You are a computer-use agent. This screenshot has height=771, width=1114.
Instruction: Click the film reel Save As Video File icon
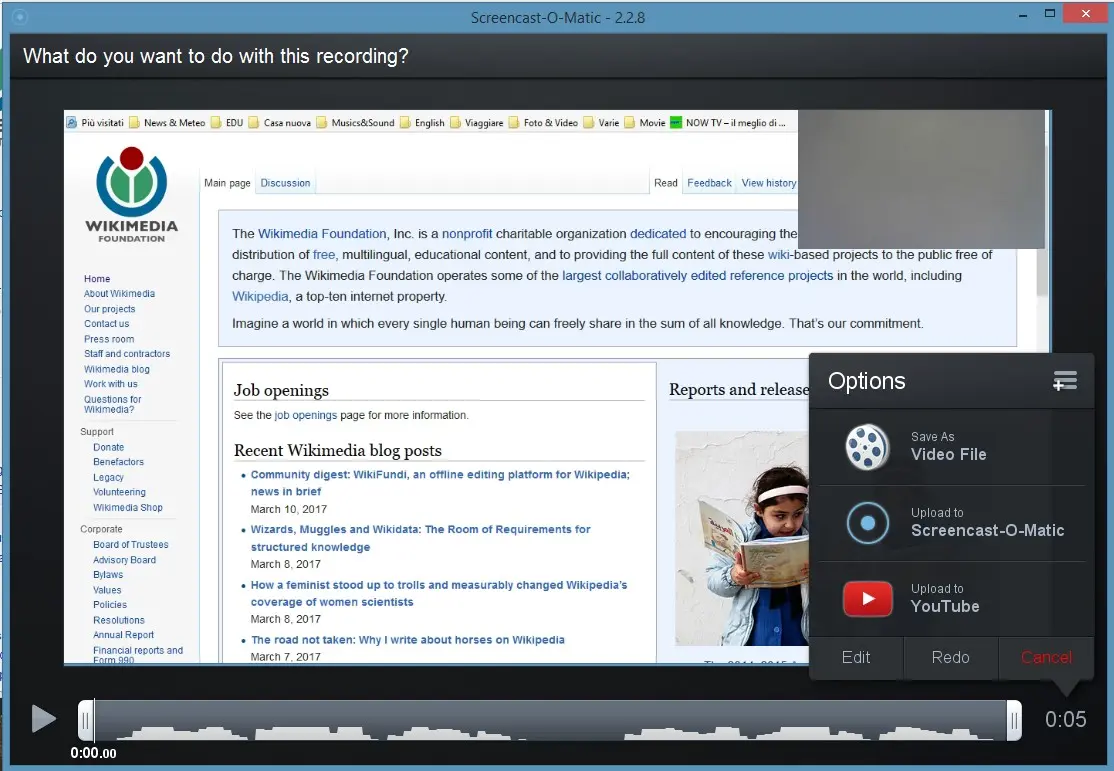(867, 447)
